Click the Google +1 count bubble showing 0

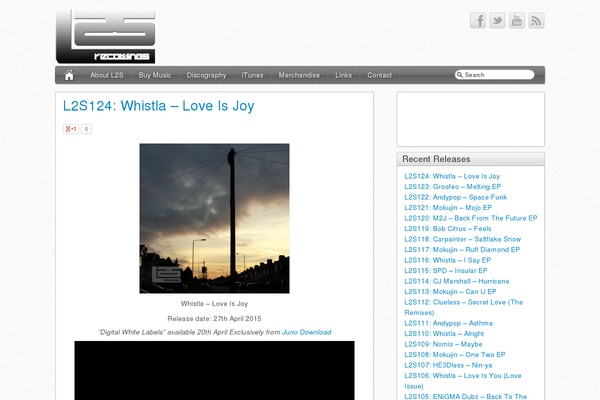86,129
